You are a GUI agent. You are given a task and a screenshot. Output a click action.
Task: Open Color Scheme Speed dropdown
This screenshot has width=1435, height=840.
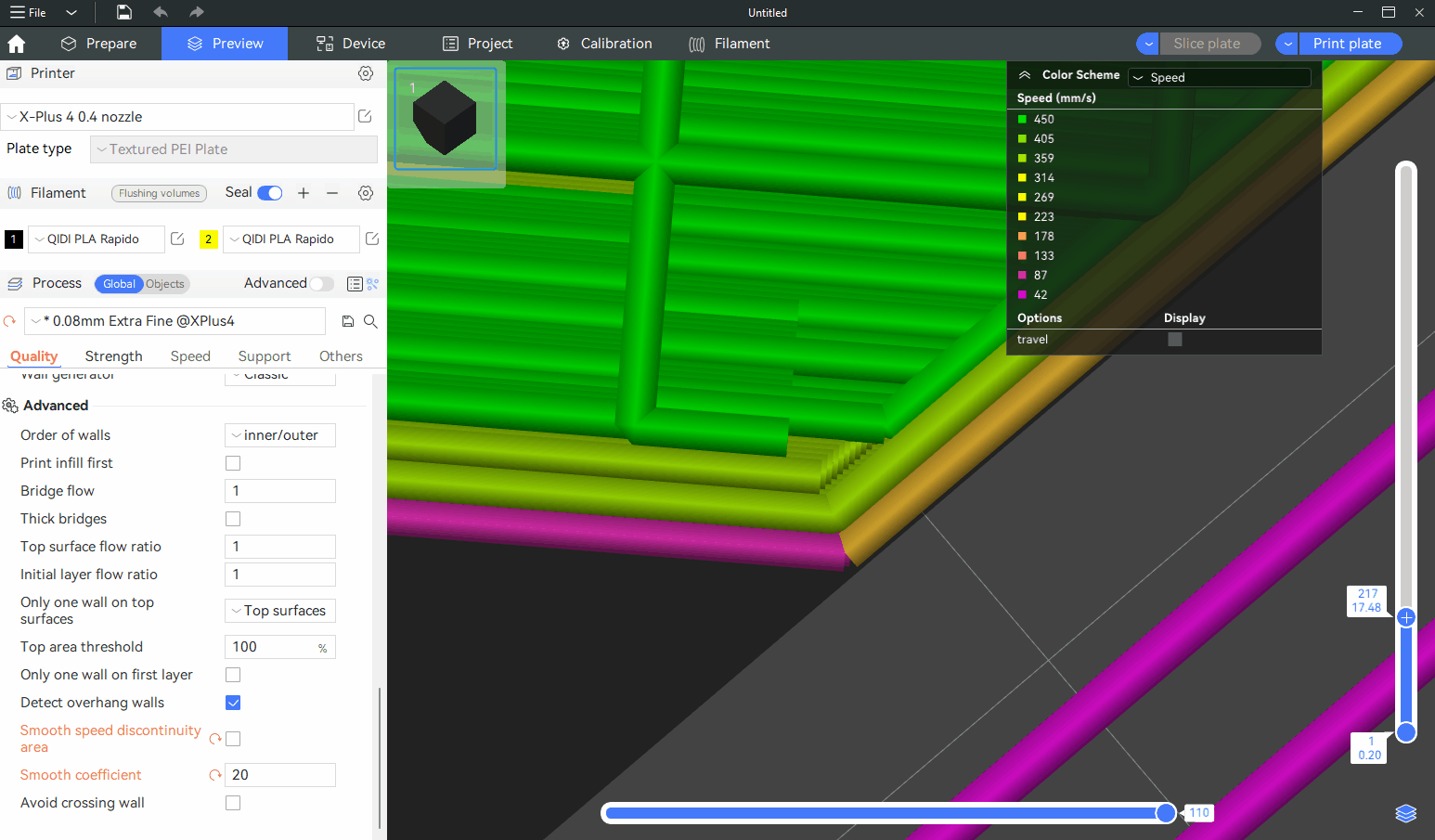(1219, 78)
